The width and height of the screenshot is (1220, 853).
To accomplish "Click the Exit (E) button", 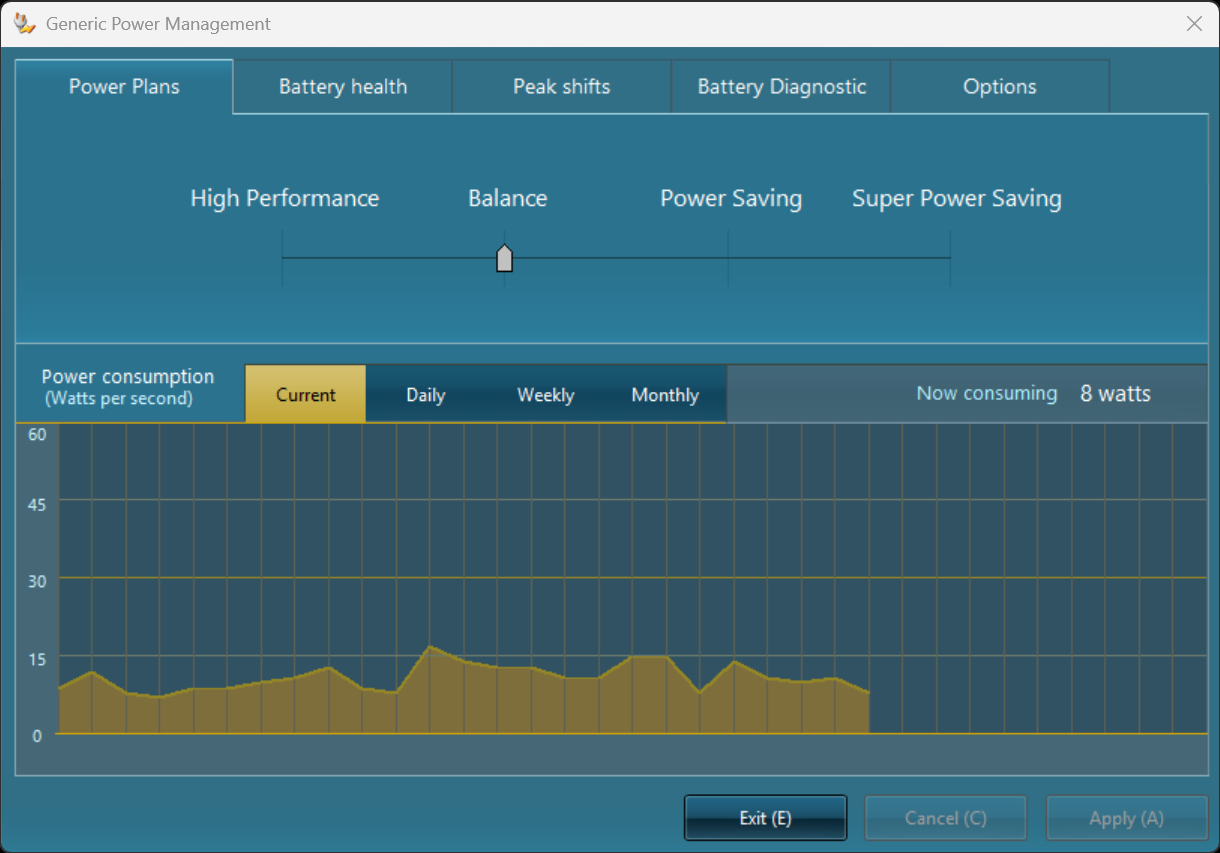I will pyautogui.click(x=766, y=818).
